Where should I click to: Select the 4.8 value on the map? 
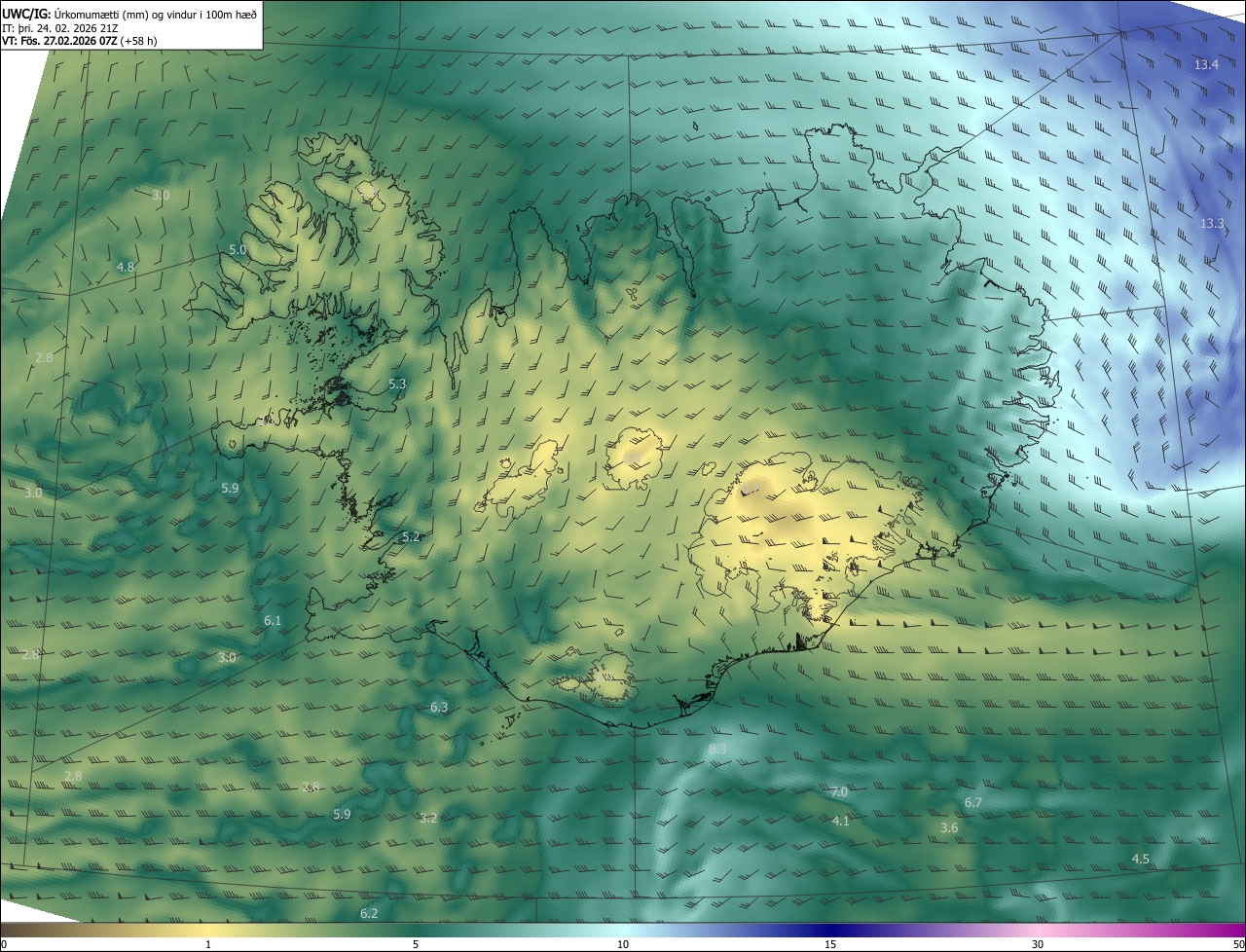pos(126,267)
